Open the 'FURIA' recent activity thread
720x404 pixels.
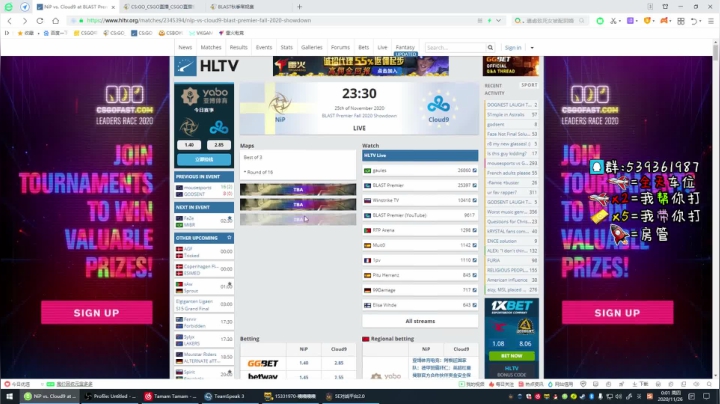[x=512, y=260]
